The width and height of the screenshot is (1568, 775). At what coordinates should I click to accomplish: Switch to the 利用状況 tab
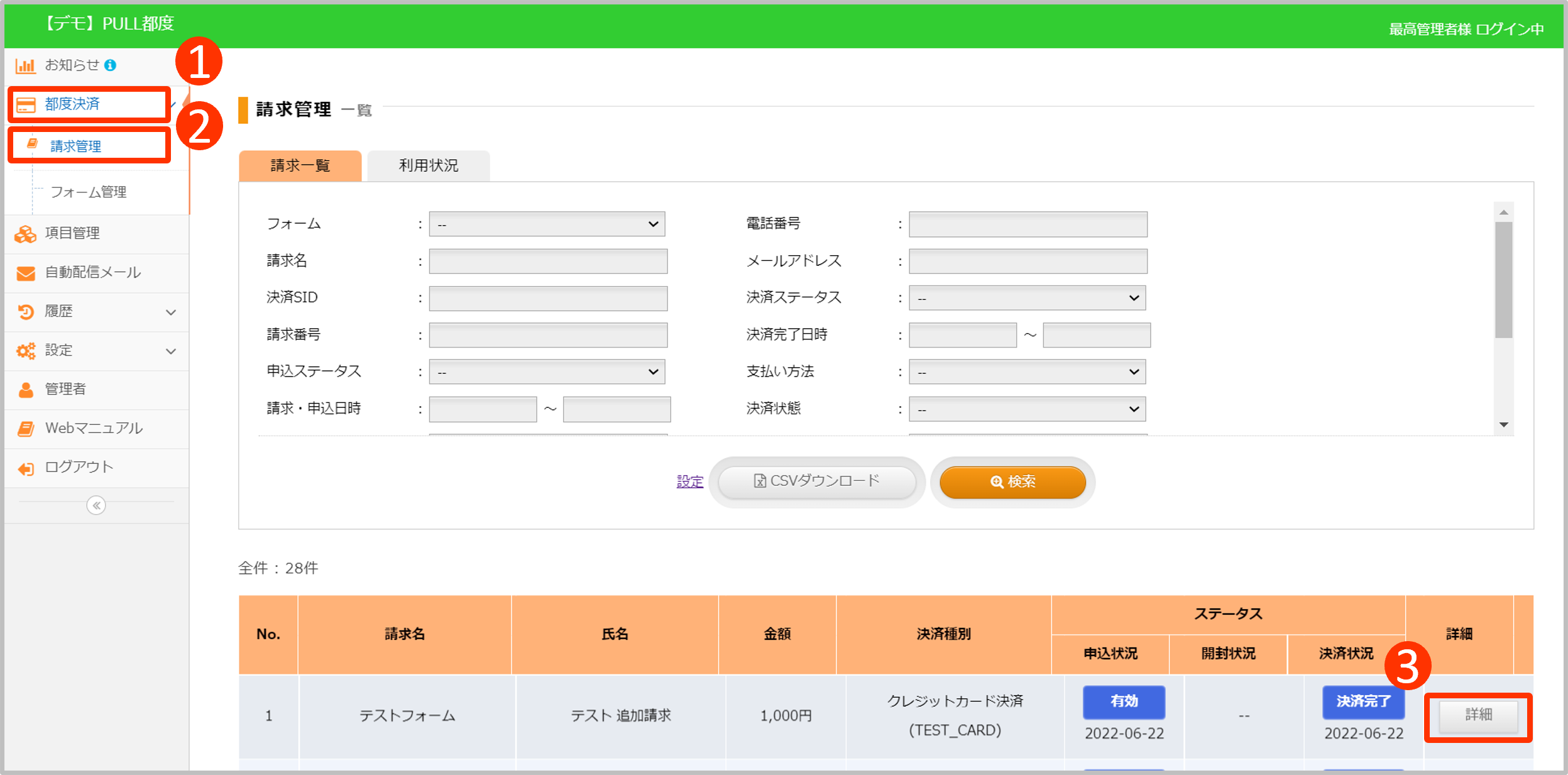click(429, 166)
